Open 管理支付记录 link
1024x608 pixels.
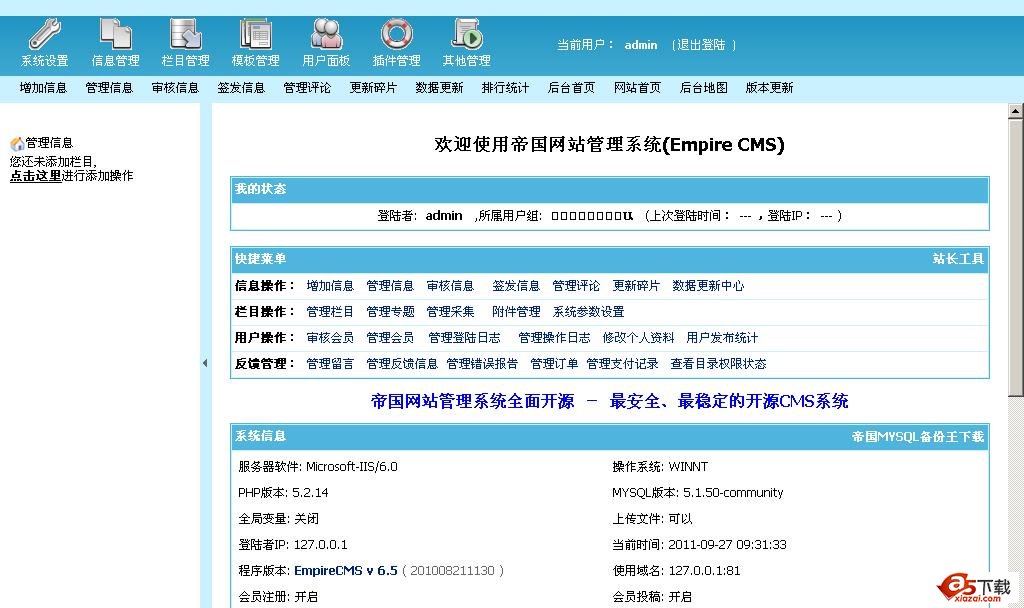click(622, 364)
